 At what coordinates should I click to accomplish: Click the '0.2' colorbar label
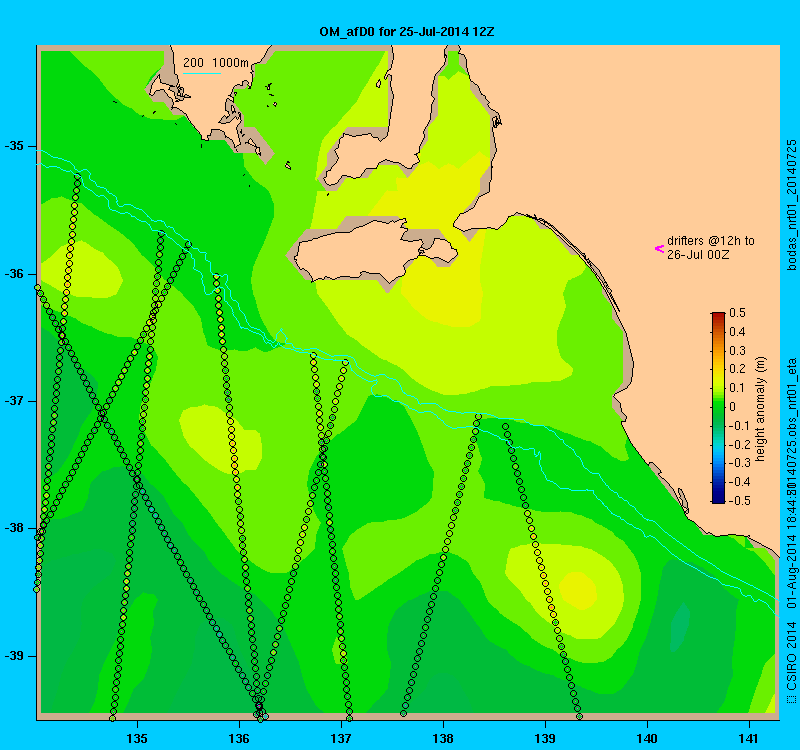[x=737, y=369]
